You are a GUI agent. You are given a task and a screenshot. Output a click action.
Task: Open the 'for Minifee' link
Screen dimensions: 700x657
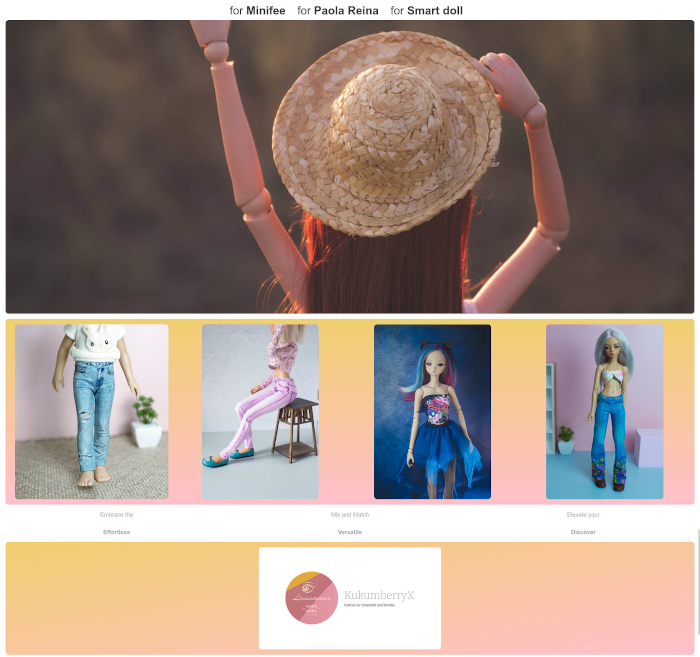point(257,11)
